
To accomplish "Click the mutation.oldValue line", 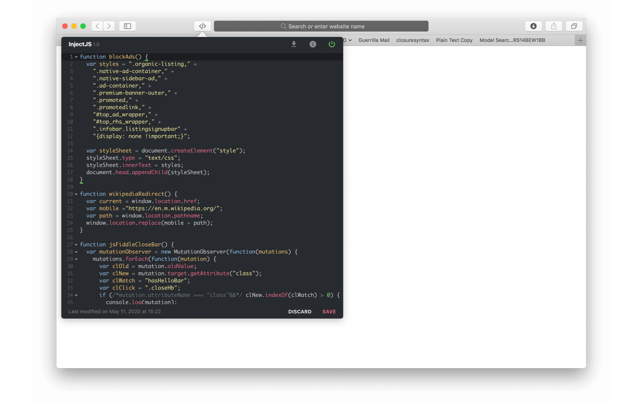I will [x=148, y=266].
